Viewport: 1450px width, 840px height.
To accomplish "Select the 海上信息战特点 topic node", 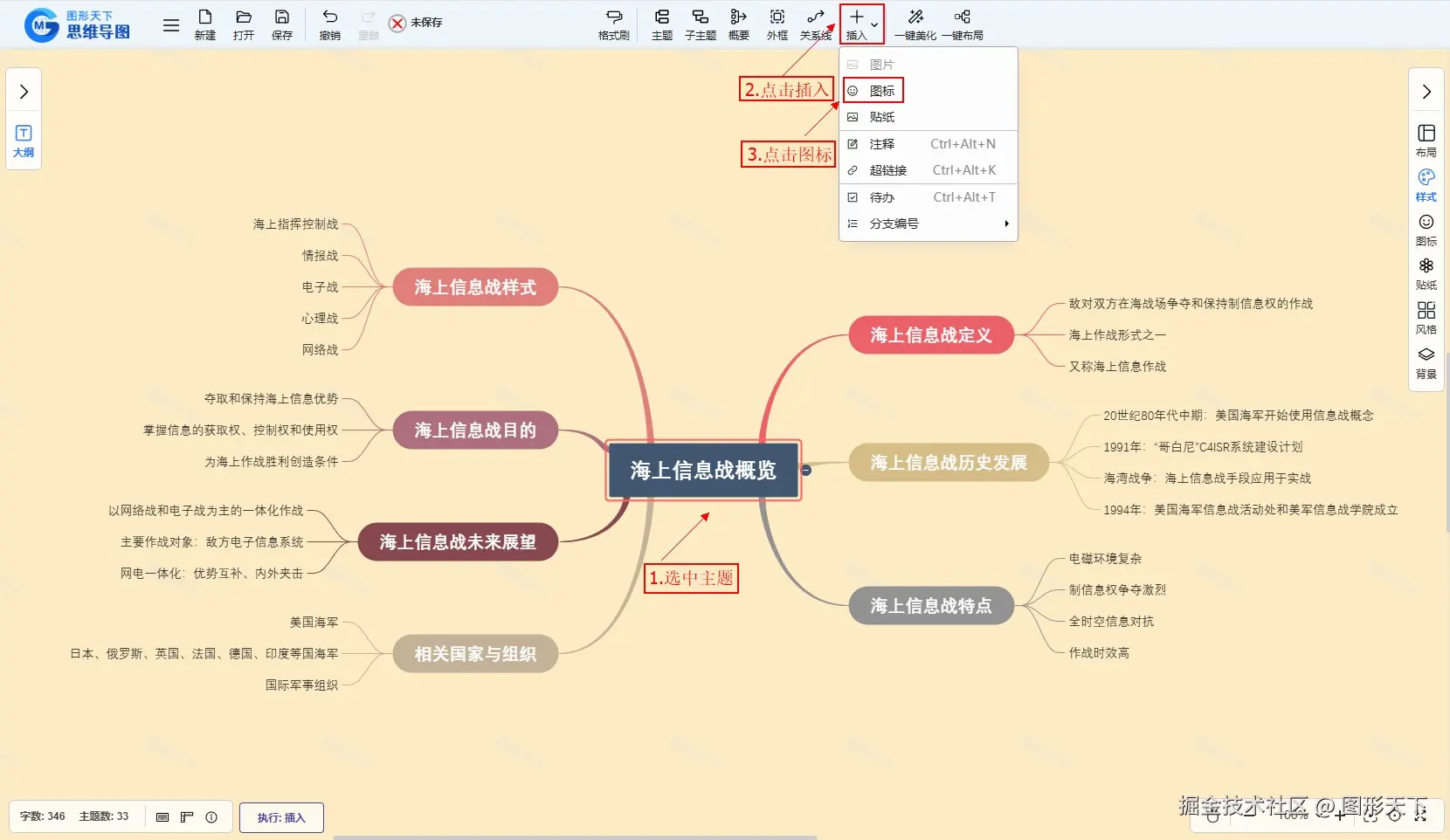I will coord(931,606).
